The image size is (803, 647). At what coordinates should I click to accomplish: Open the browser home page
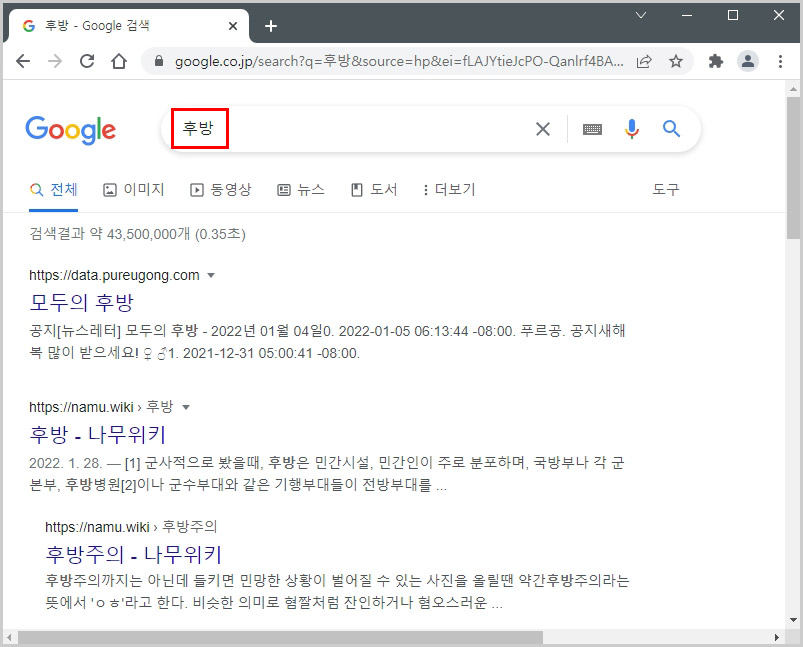(119, 61)
